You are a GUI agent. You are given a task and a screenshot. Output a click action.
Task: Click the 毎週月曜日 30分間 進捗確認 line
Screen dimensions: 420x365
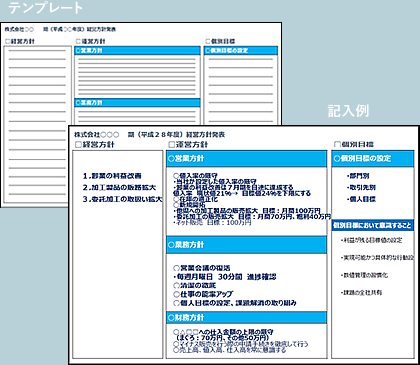[x=225, y=277]
